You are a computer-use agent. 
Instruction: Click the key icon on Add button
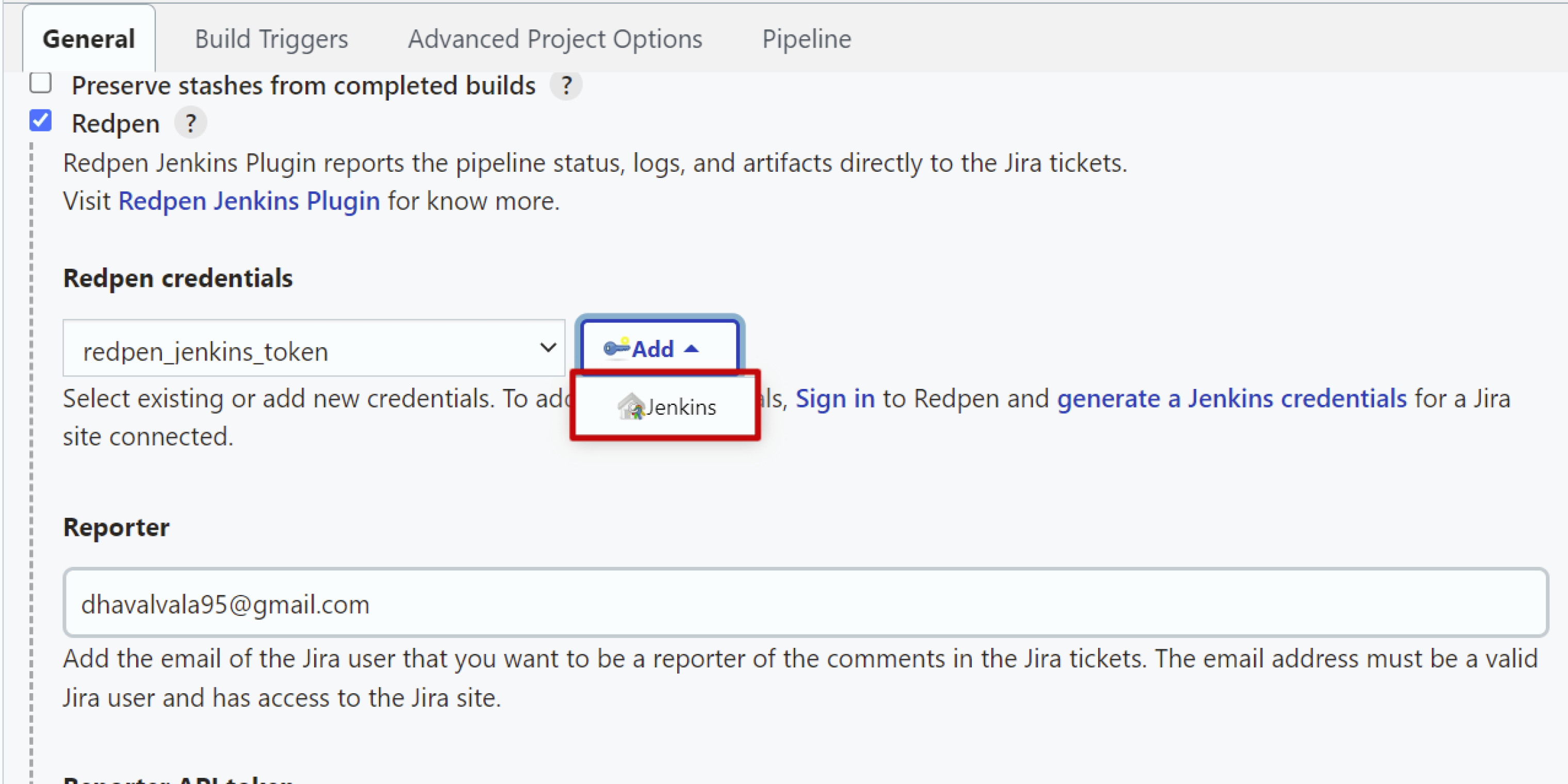[616, 348]
